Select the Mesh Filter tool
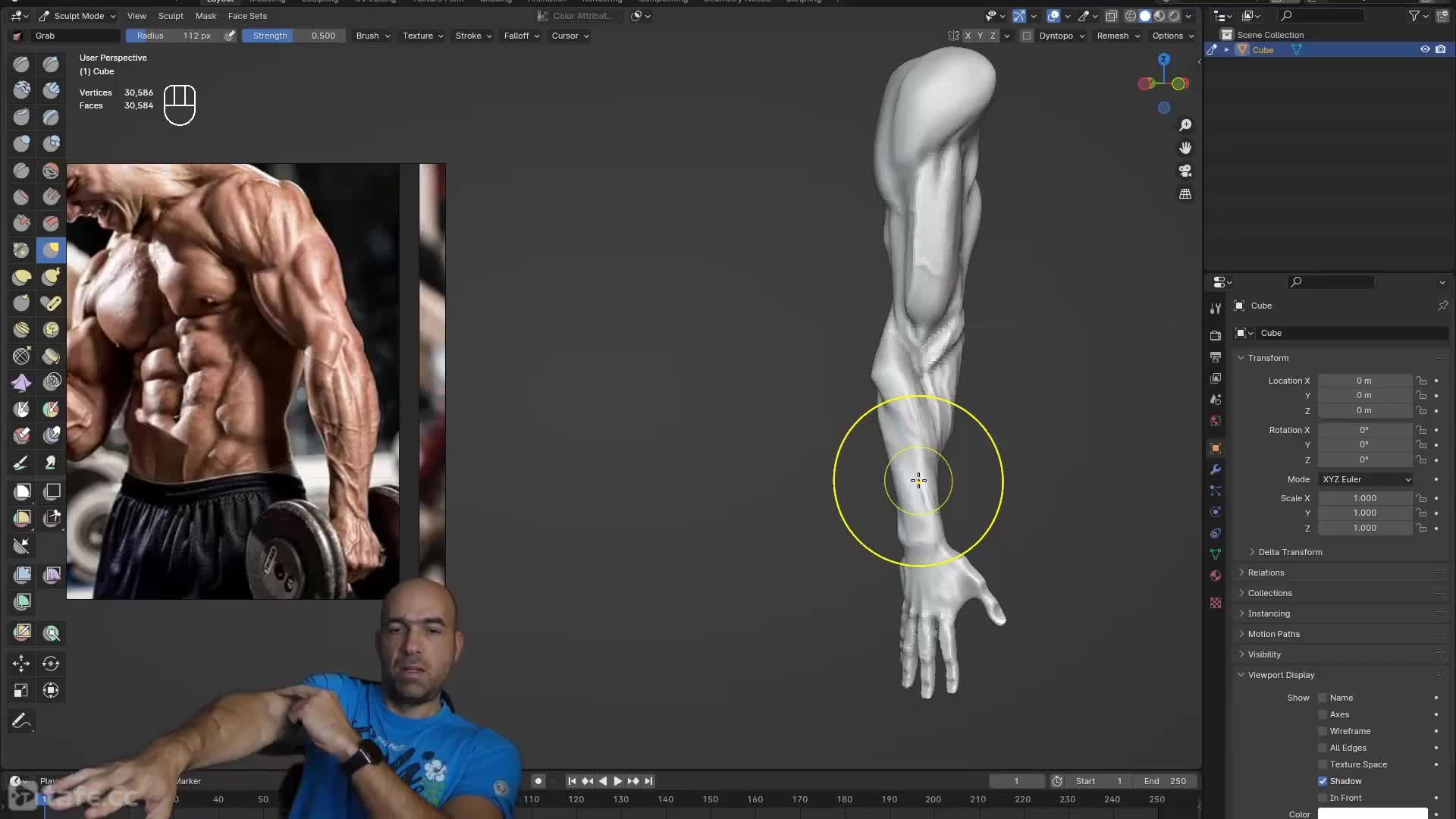1456x819 pixels. (21, 575)
